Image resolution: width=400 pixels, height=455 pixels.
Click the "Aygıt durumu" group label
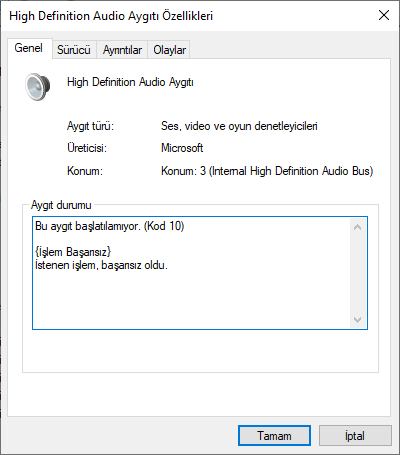click(x=61, y=205)
